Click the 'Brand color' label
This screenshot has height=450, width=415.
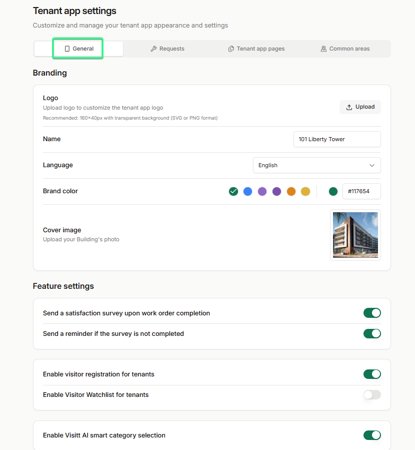coord(60,191)
